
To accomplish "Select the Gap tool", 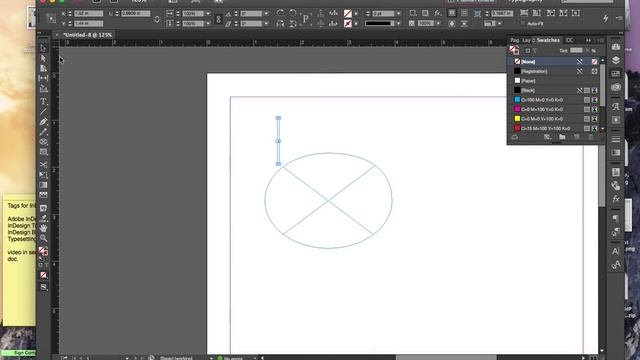I will 43,78.
